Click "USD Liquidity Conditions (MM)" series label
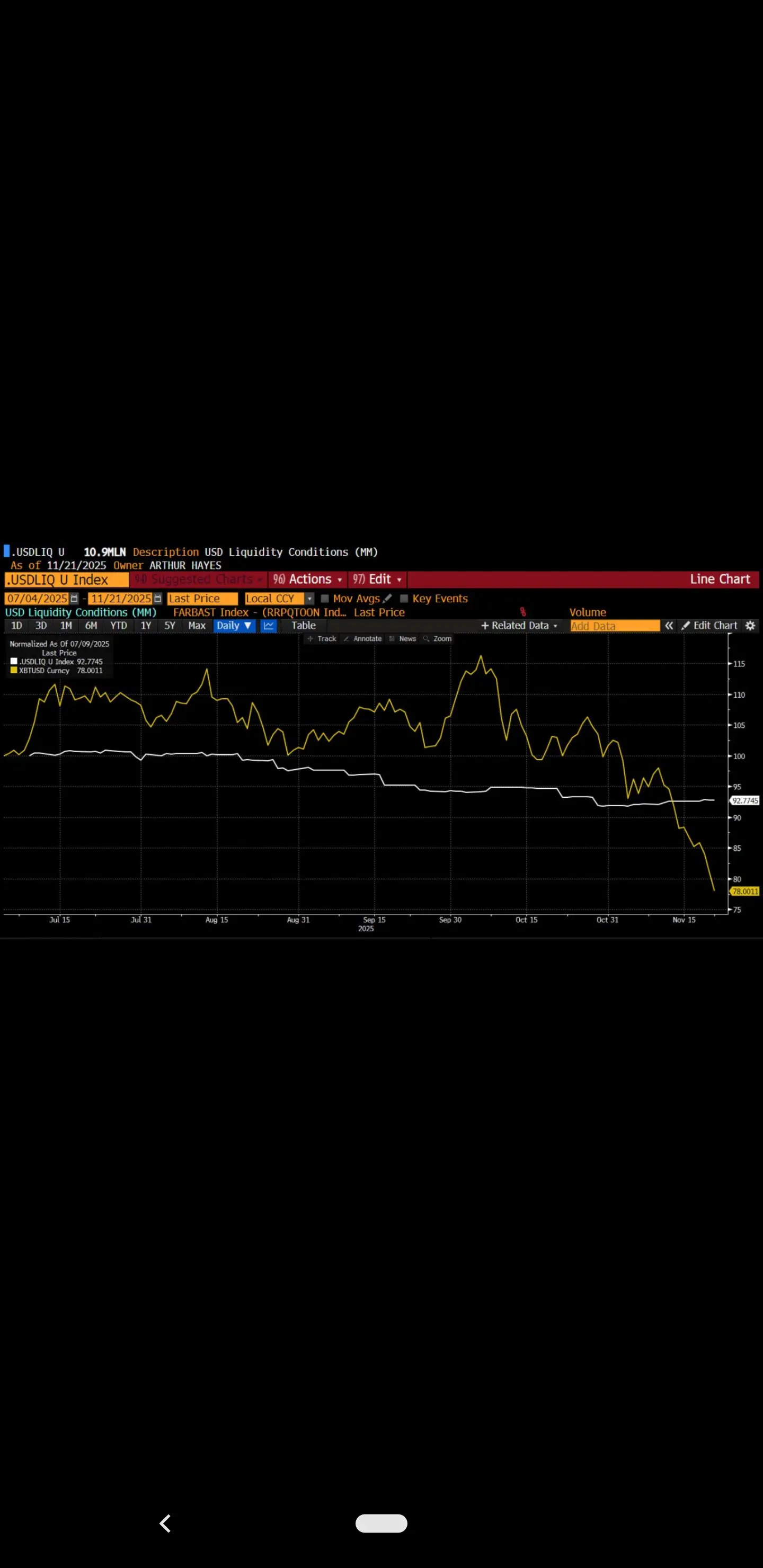763x1568 pixels. [x=81, y=612]
